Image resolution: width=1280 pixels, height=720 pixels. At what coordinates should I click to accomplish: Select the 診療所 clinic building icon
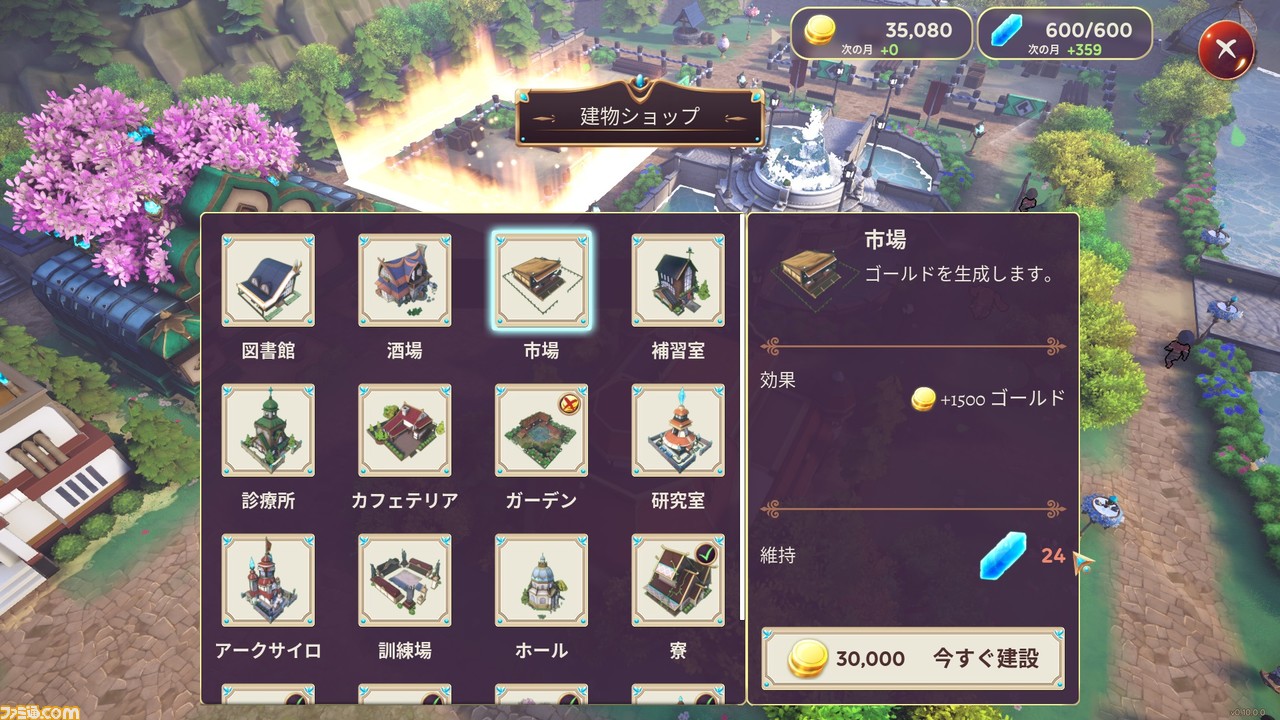pos(268,430)
